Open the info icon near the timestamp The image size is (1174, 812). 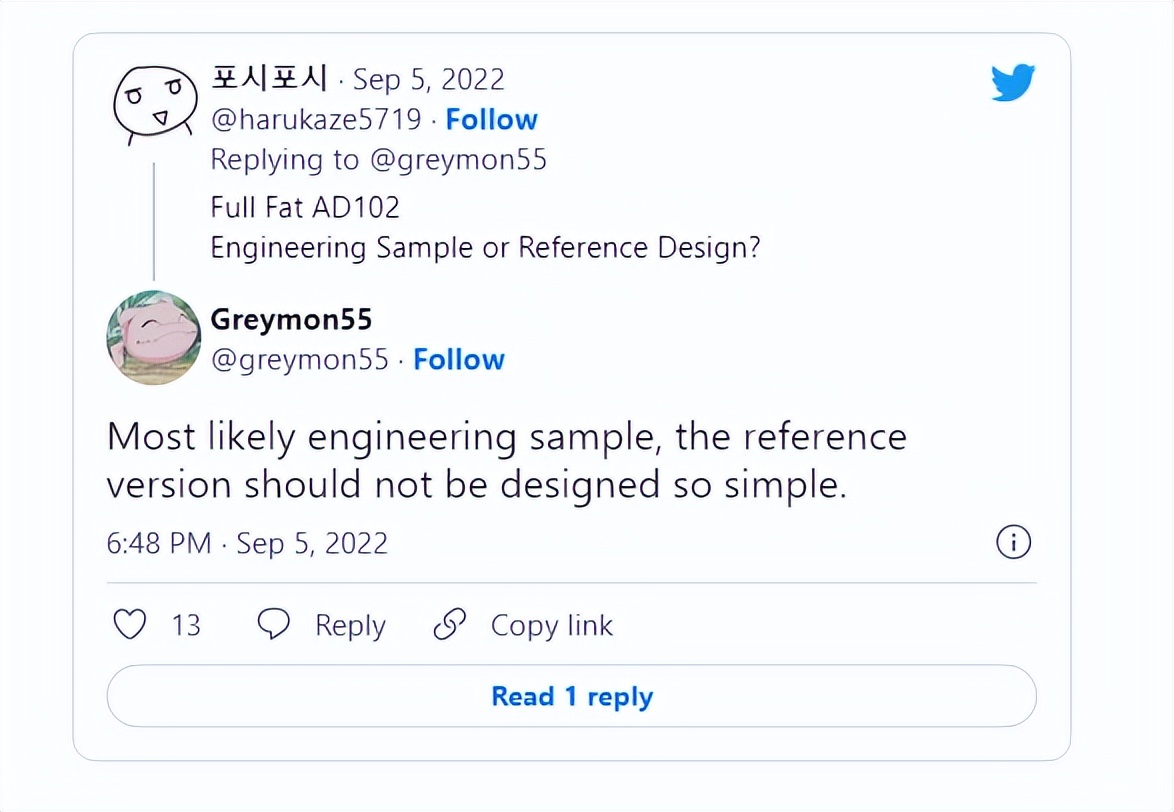click(1013, 542)
